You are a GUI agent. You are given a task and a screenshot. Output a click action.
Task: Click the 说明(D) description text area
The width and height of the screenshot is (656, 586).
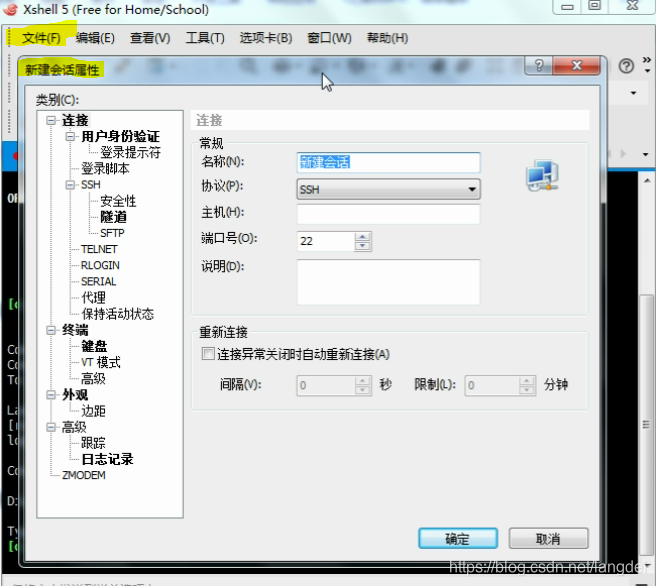tap(388, 282)
